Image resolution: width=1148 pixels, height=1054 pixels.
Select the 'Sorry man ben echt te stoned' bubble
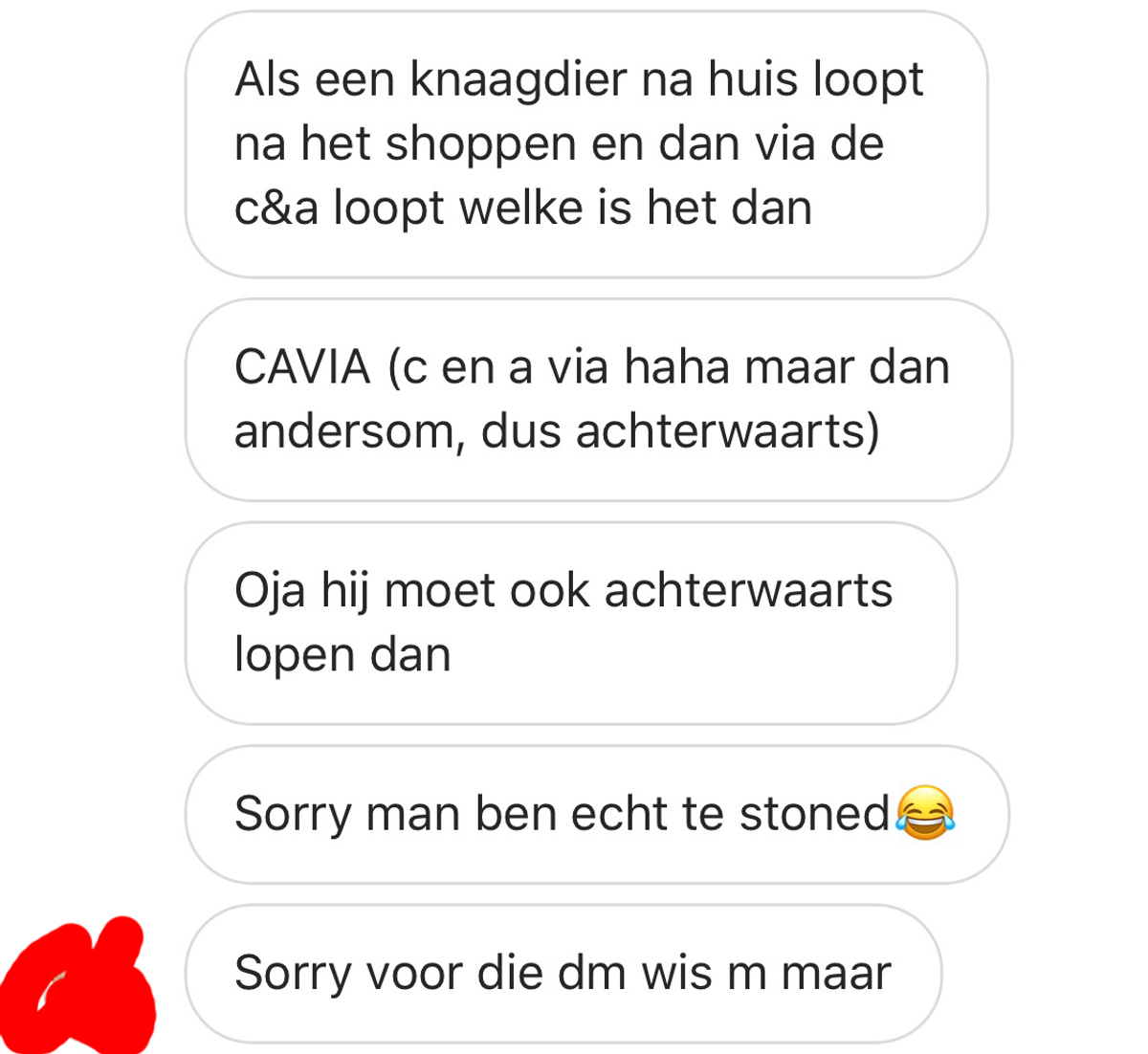click(597, 814)
